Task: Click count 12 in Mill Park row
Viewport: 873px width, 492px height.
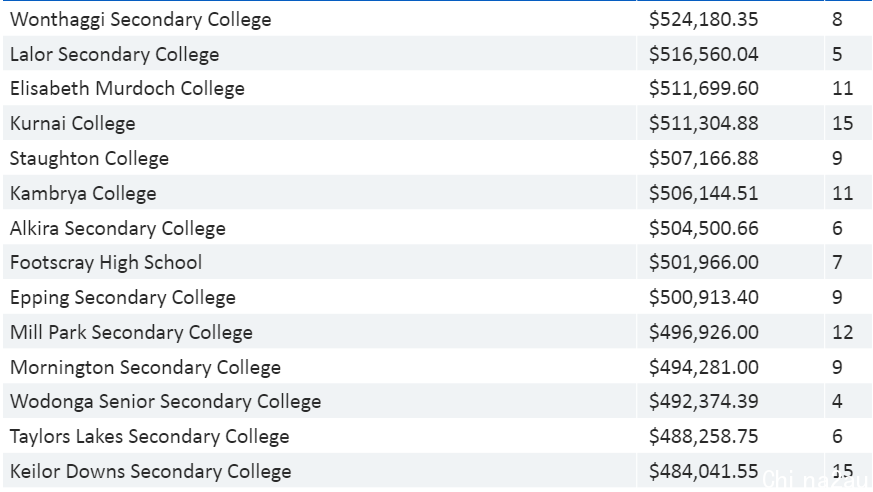Action: (842, 332)
